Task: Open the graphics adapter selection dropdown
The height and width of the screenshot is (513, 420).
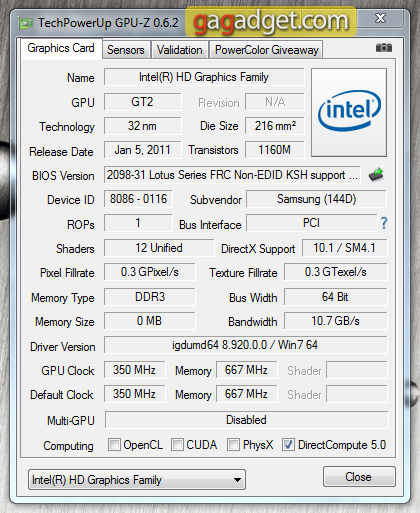Action: (x=137, y=480)
